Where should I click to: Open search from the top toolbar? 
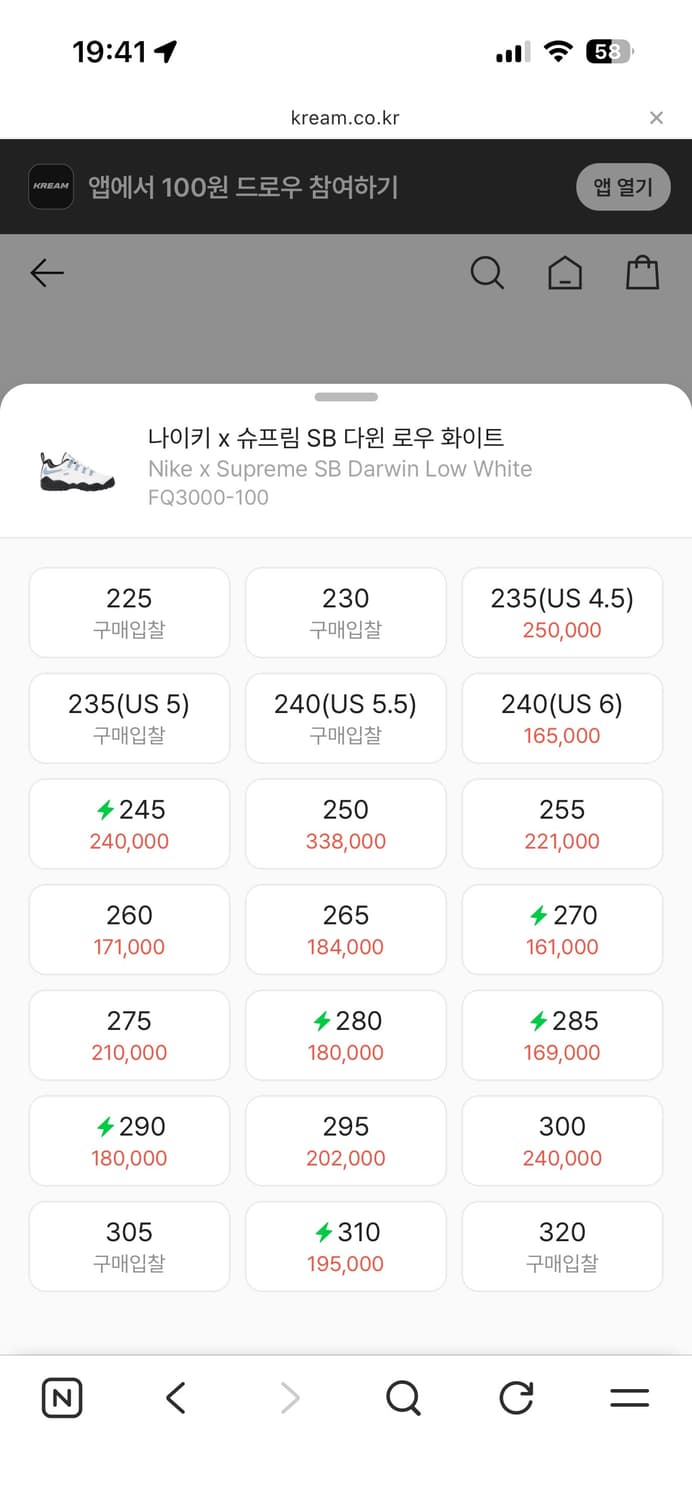point(487,272)
